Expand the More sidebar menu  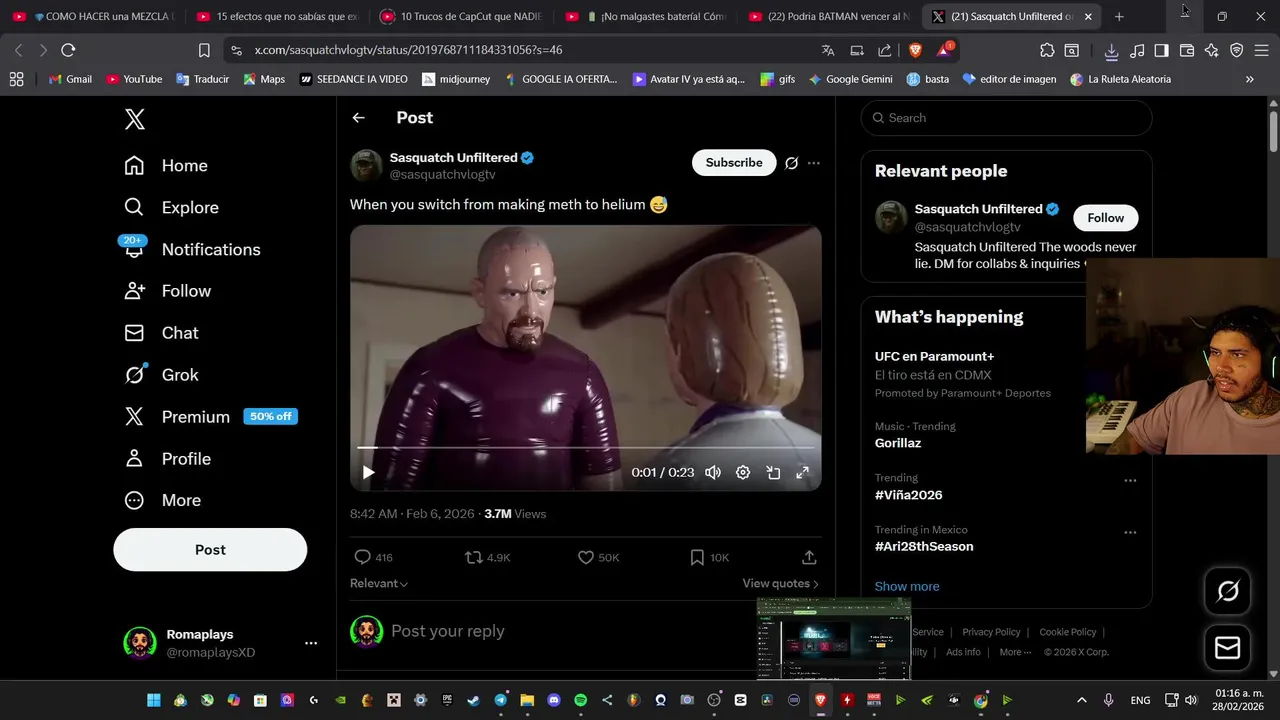pos(162,500)
